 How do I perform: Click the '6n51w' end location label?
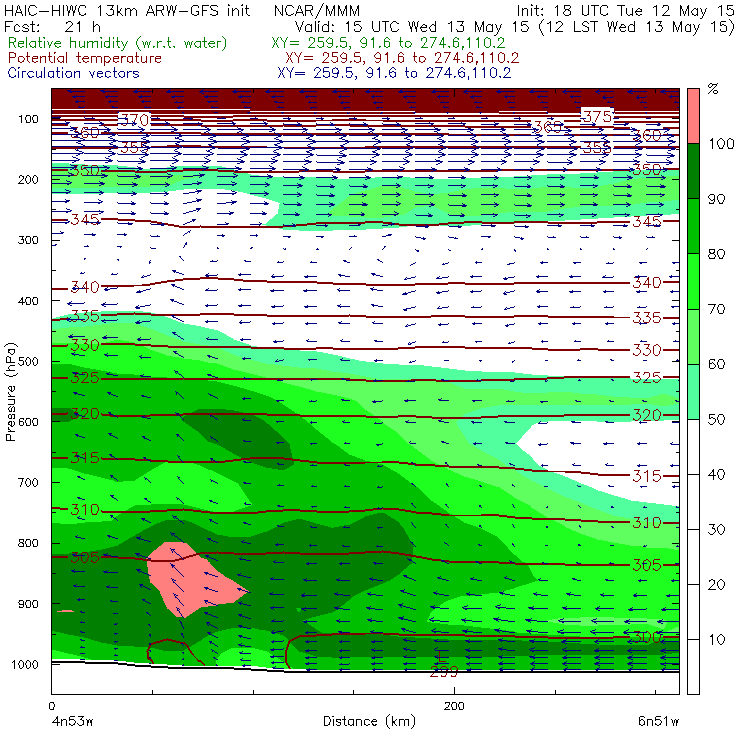point(658,721)
